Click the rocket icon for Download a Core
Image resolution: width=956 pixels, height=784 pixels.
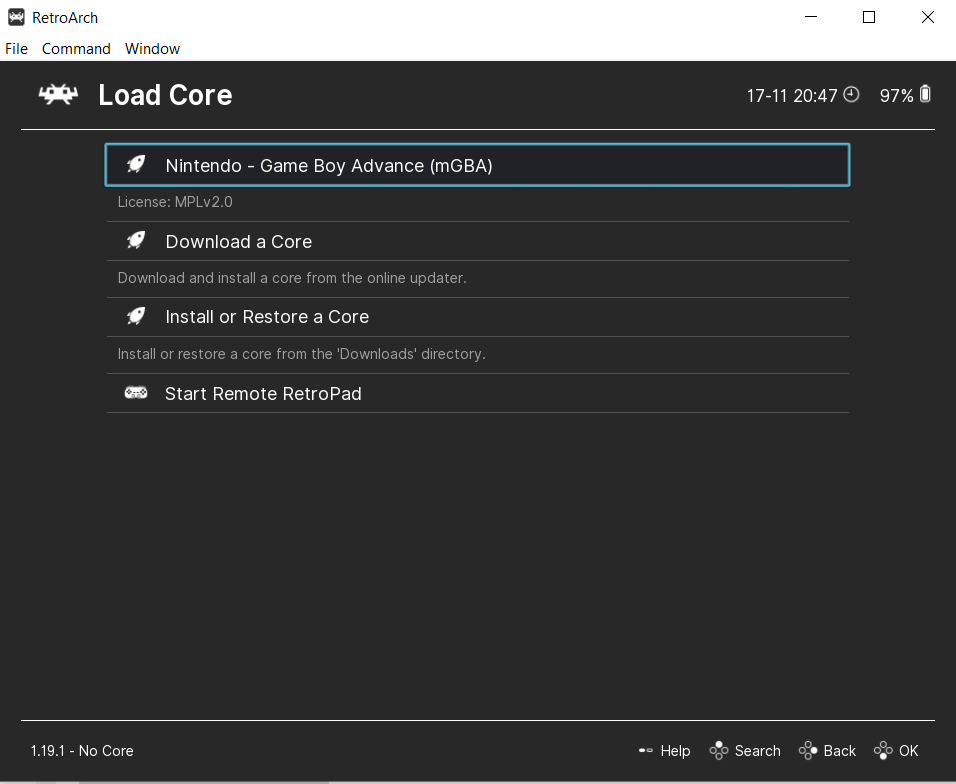(136, 240)
